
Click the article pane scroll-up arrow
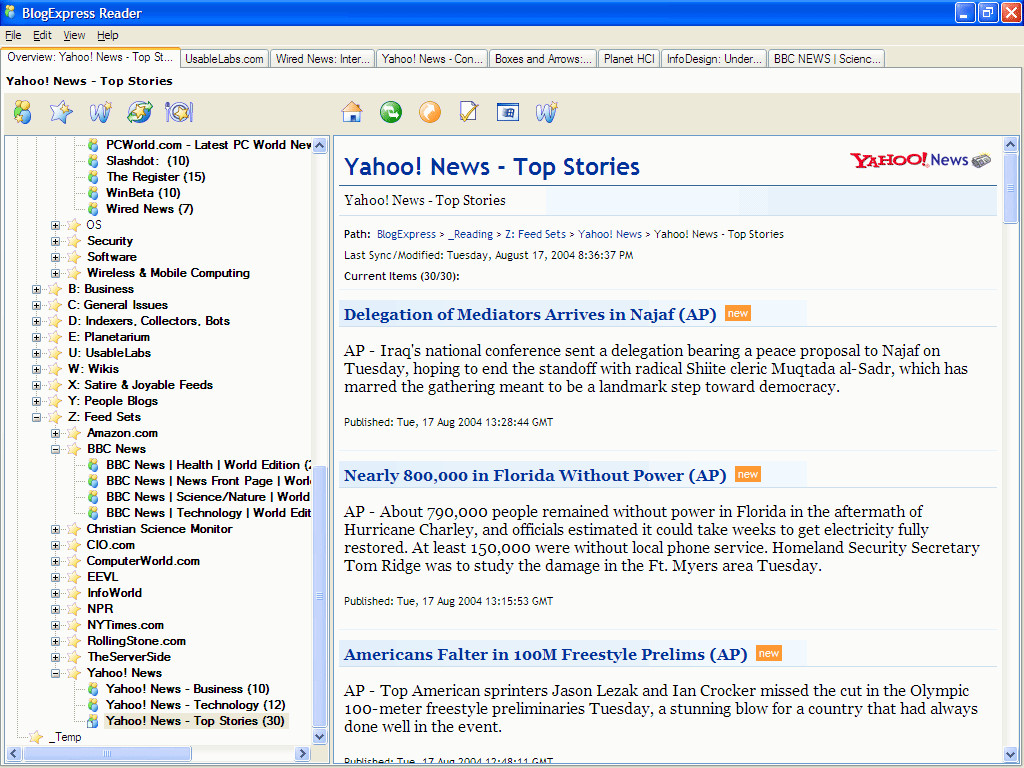pos(1010,144)
